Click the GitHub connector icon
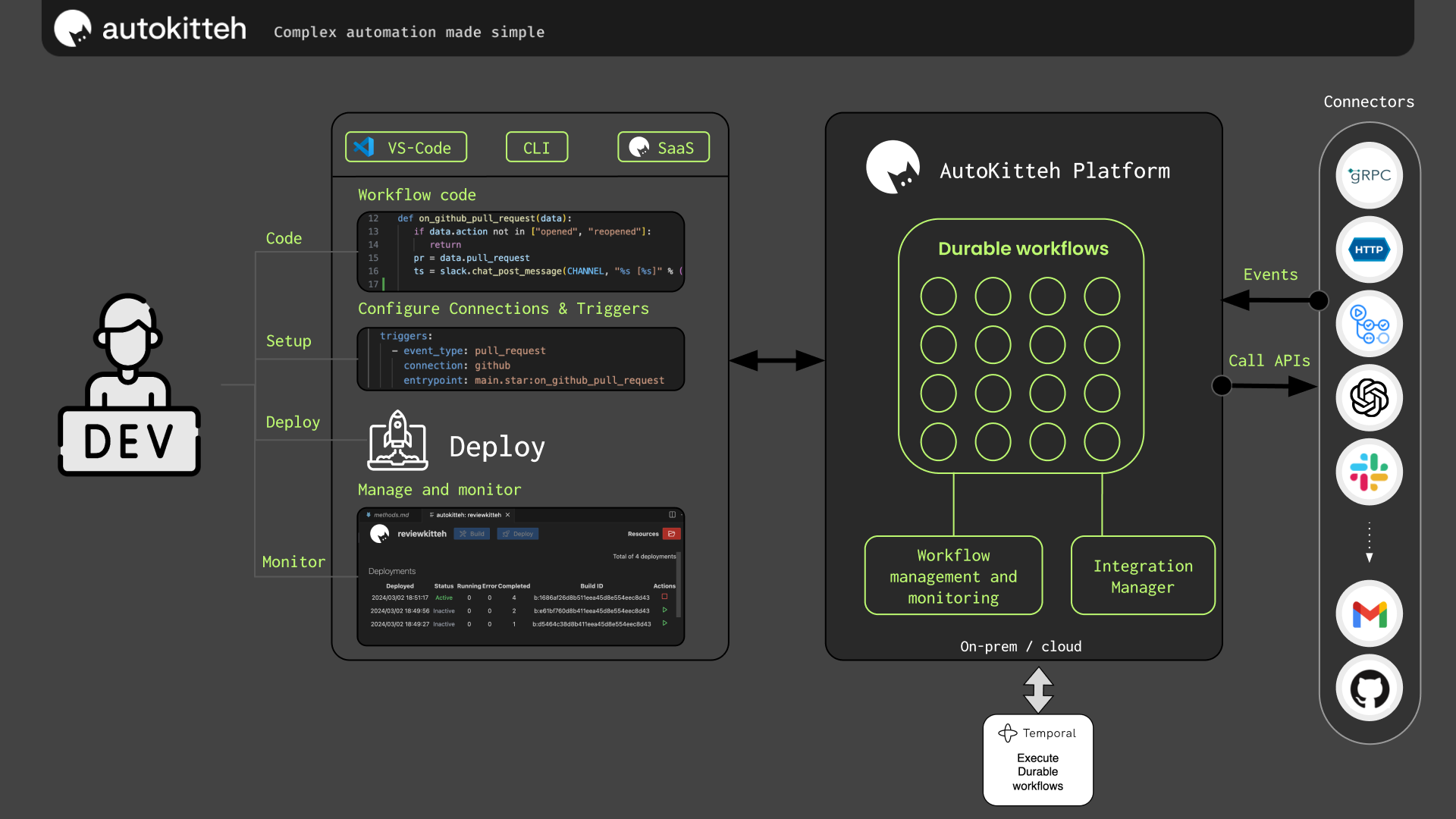 tap(1369, 688)
